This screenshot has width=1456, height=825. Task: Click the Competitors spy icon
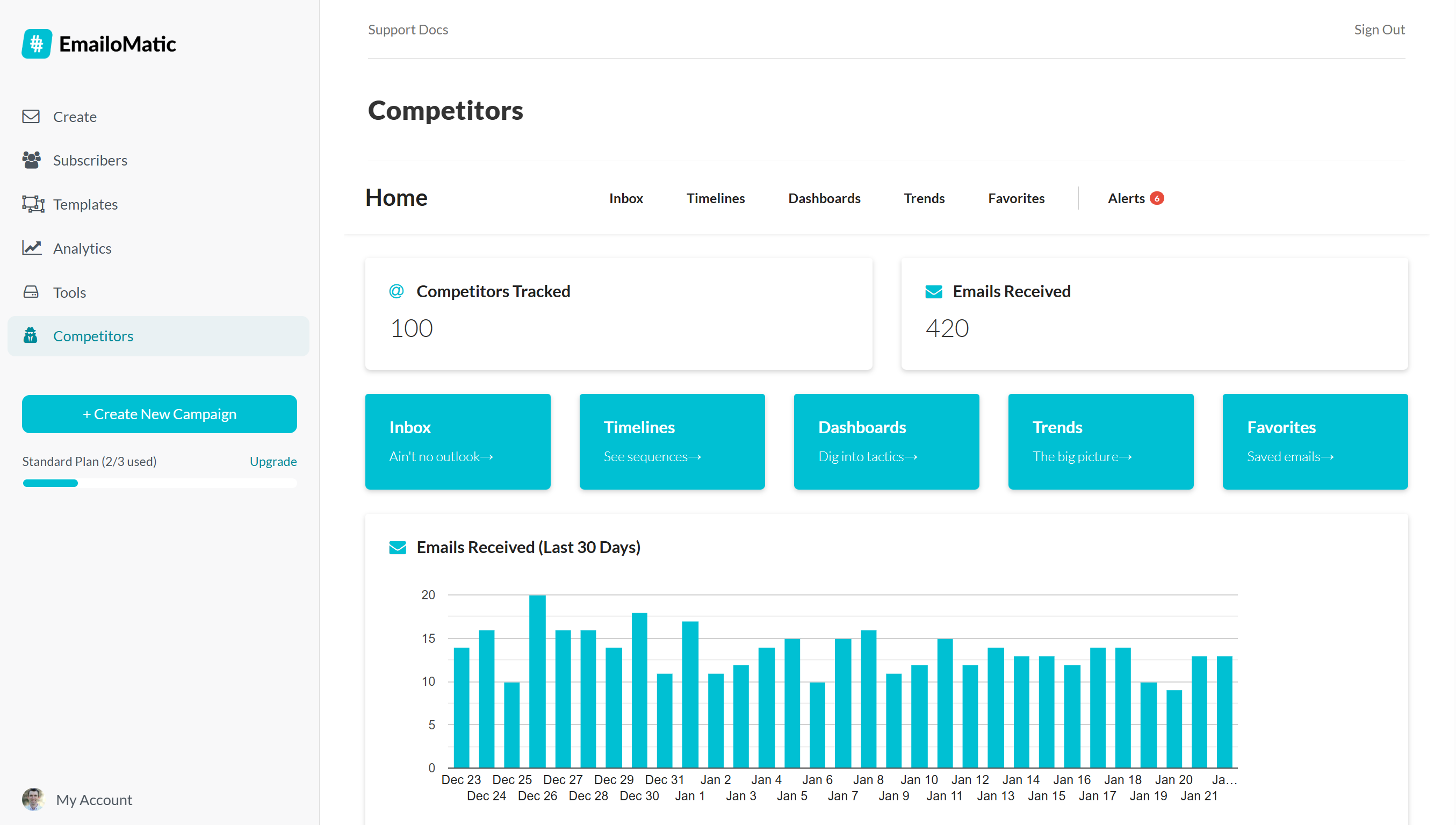31,336
